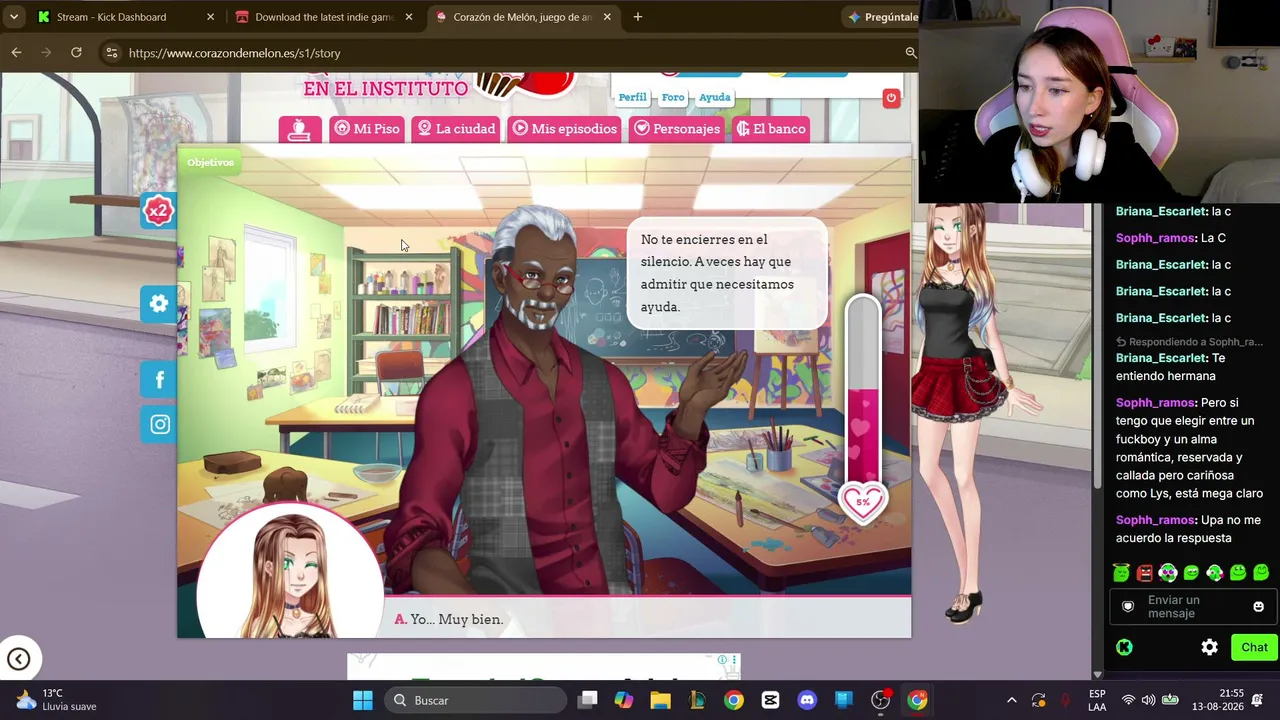1280x720 pixels.
Task: Open volume control in system tray
Action: coord(1148,700)
